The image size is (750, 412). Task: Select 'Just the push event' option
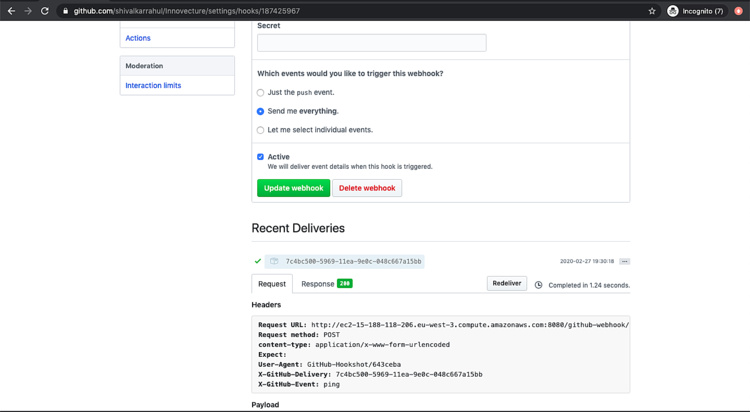click(x=261, y=92)
